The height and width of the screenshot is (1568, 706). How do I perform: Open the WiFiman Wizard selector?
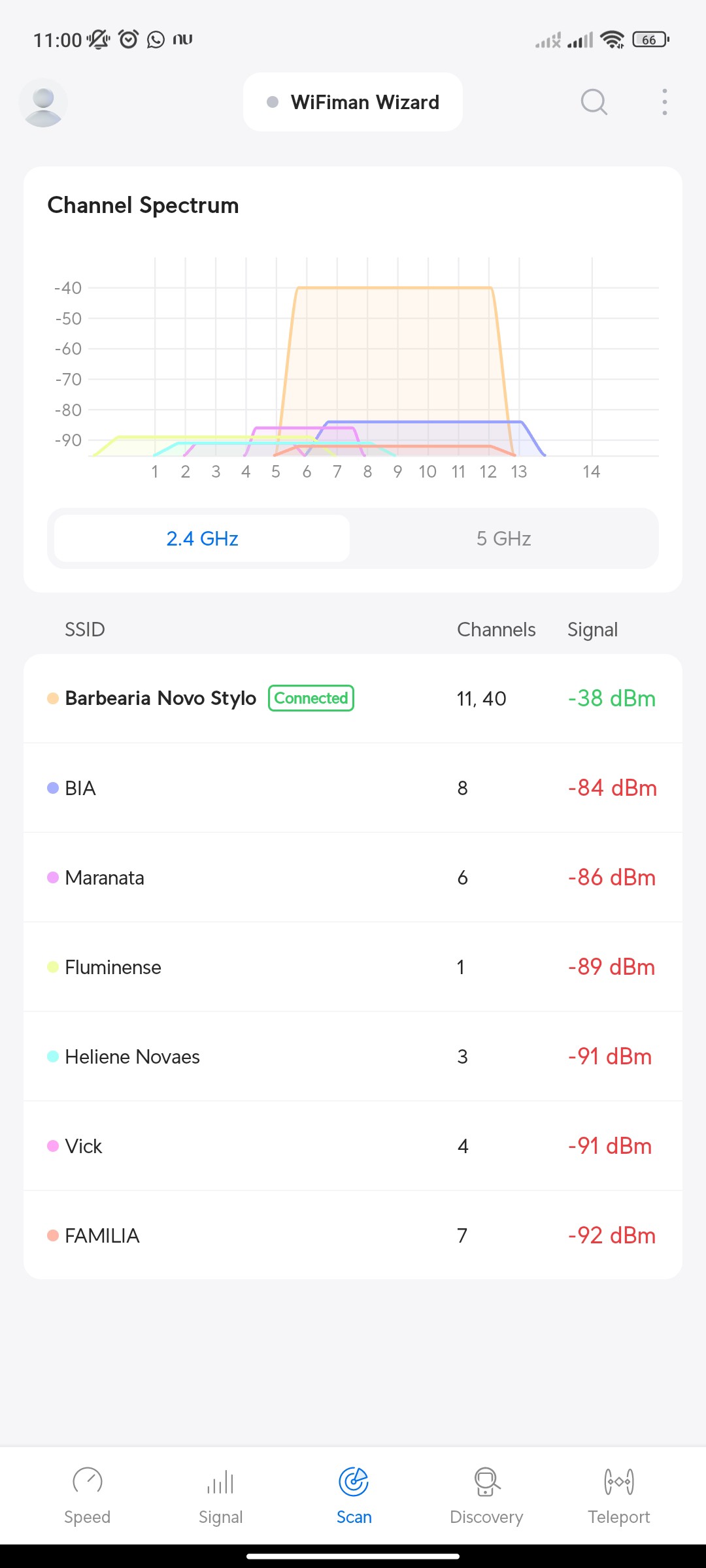coord(353,102)
